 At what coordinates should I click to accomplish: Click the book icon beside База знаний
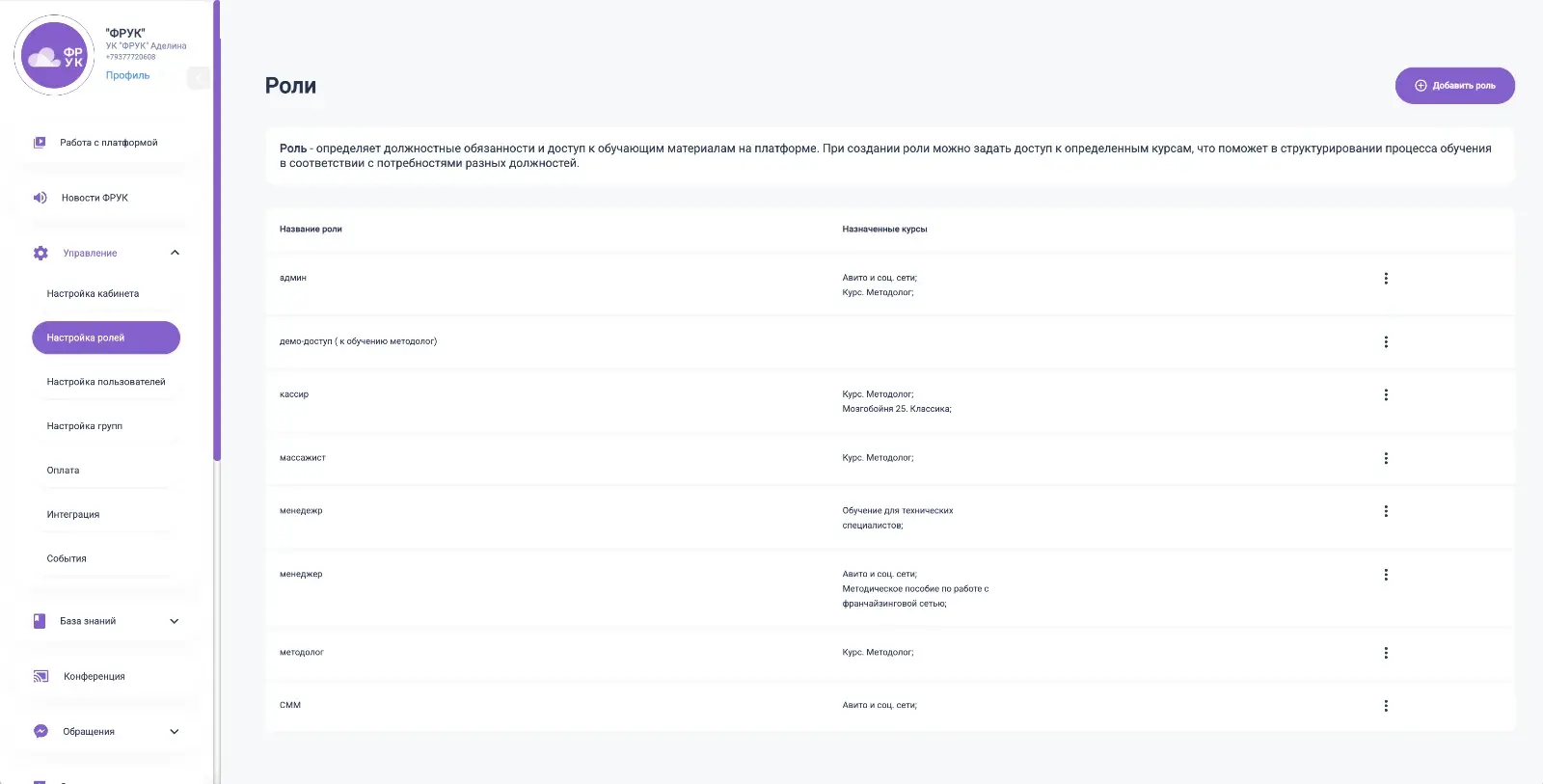click(40, 621)
